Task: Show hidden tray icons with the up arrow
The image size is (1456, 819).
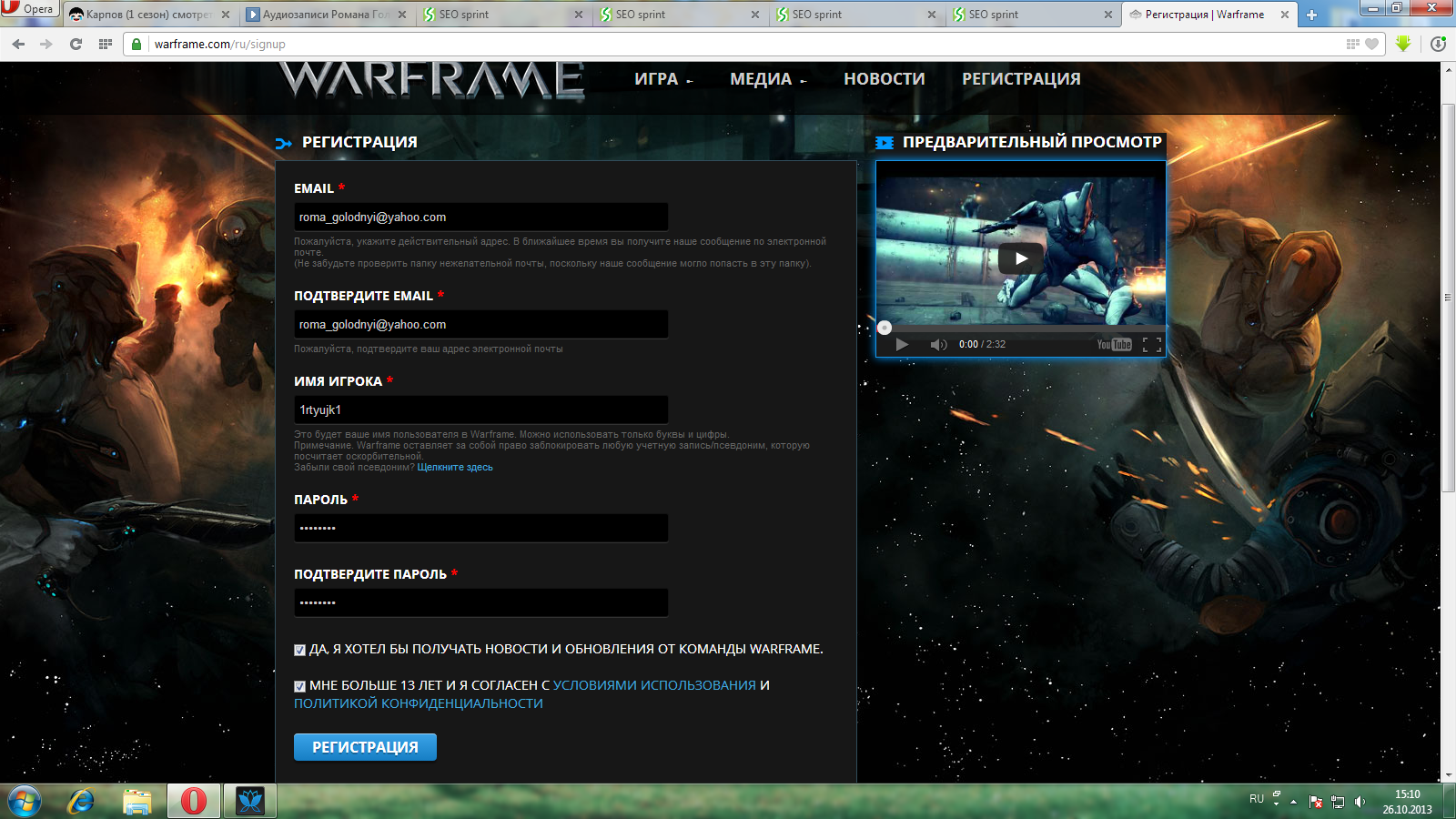Action: coord(1293,802)
